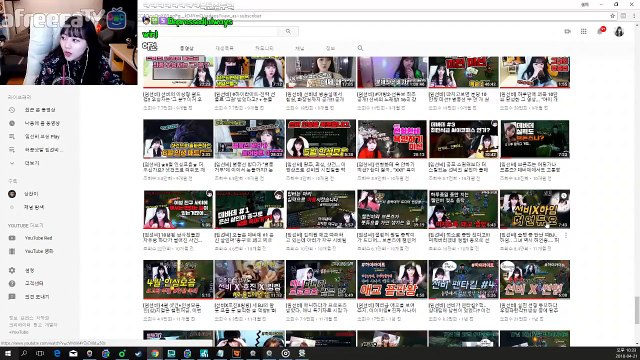Open three-dot menu beside 선비X하임 video title
This screenshot has height=360, width=640.
pos(566,236)
